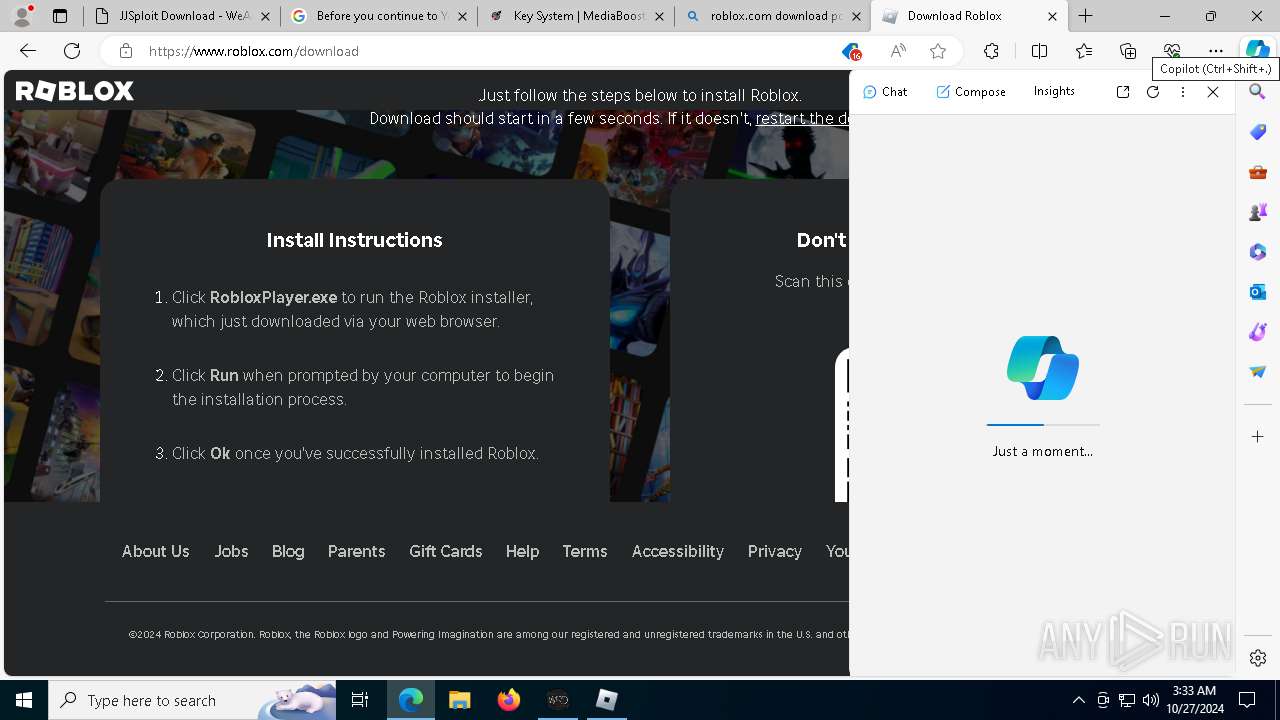The image size is (1280, 720).
Task: Open sidebar Tools briefcase icon
Action: point(1258,172)
